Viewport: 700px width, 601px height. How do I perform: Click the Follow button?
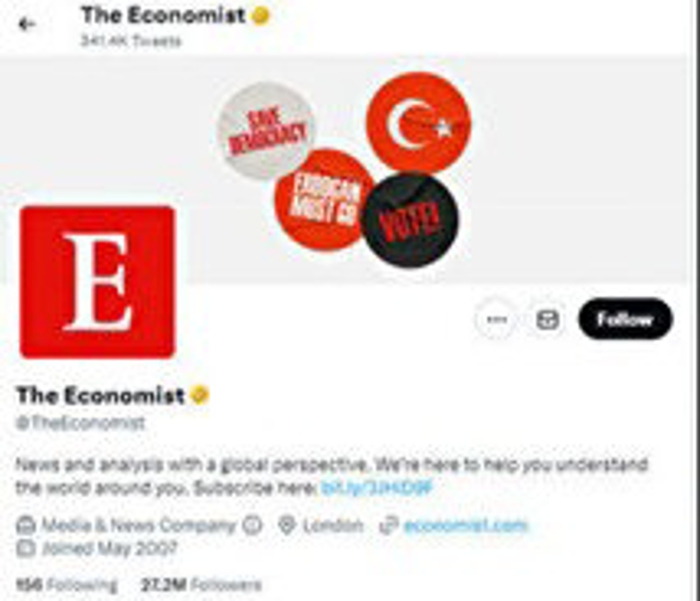(625, 319)
